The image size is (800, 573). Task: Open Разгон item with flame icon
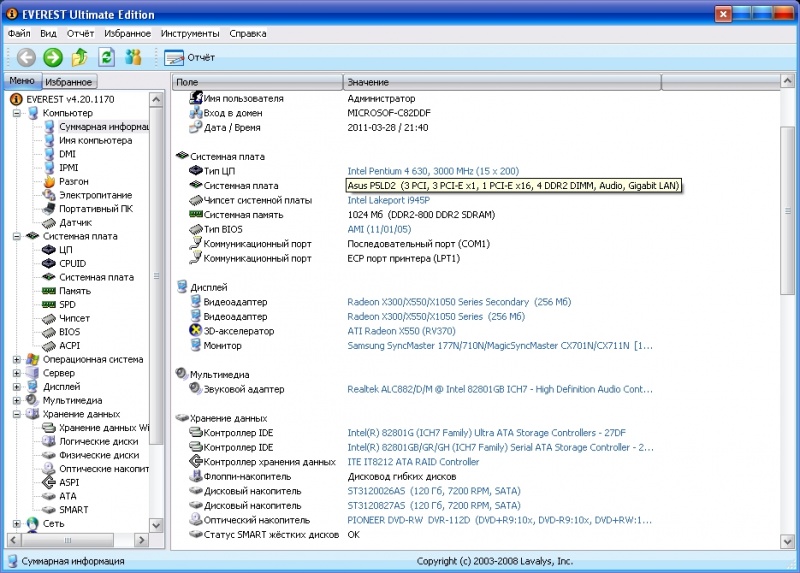coord(74,181)
